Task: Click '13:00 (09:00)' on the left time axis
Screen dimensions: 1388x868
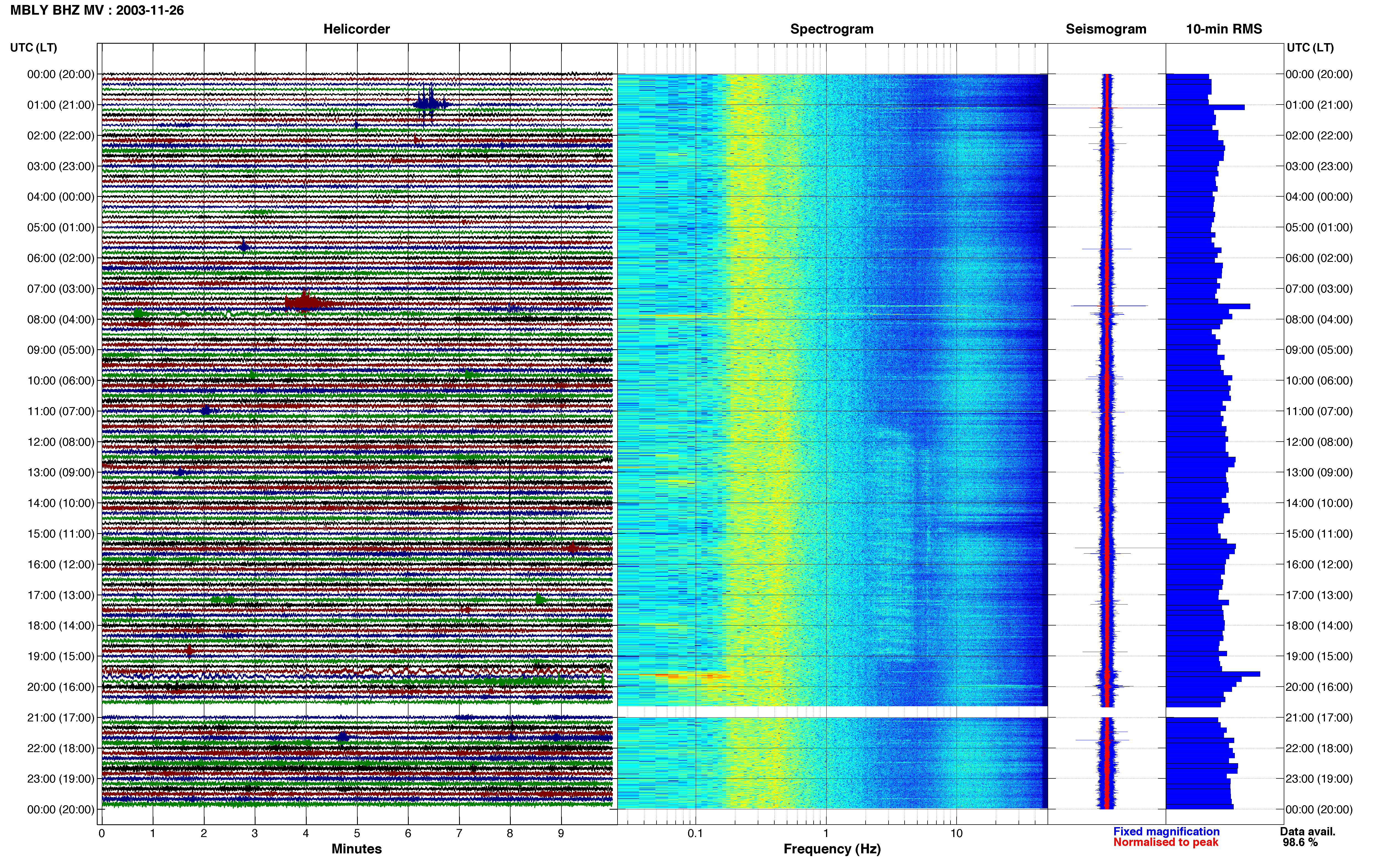Action: pos(61,473)
